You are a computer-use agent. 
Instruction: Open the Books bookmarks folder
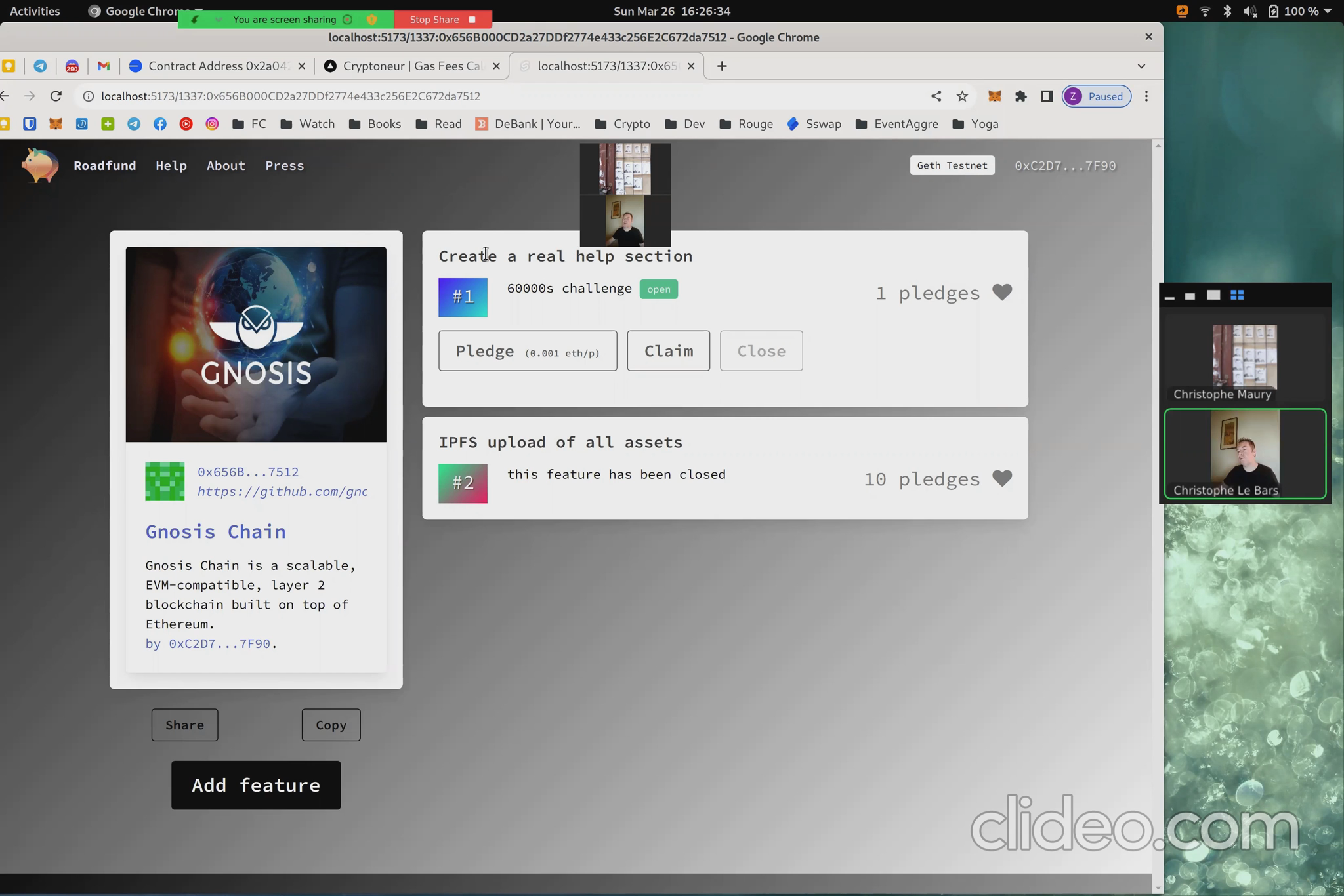pyautogui.click(x=375, y=124)
